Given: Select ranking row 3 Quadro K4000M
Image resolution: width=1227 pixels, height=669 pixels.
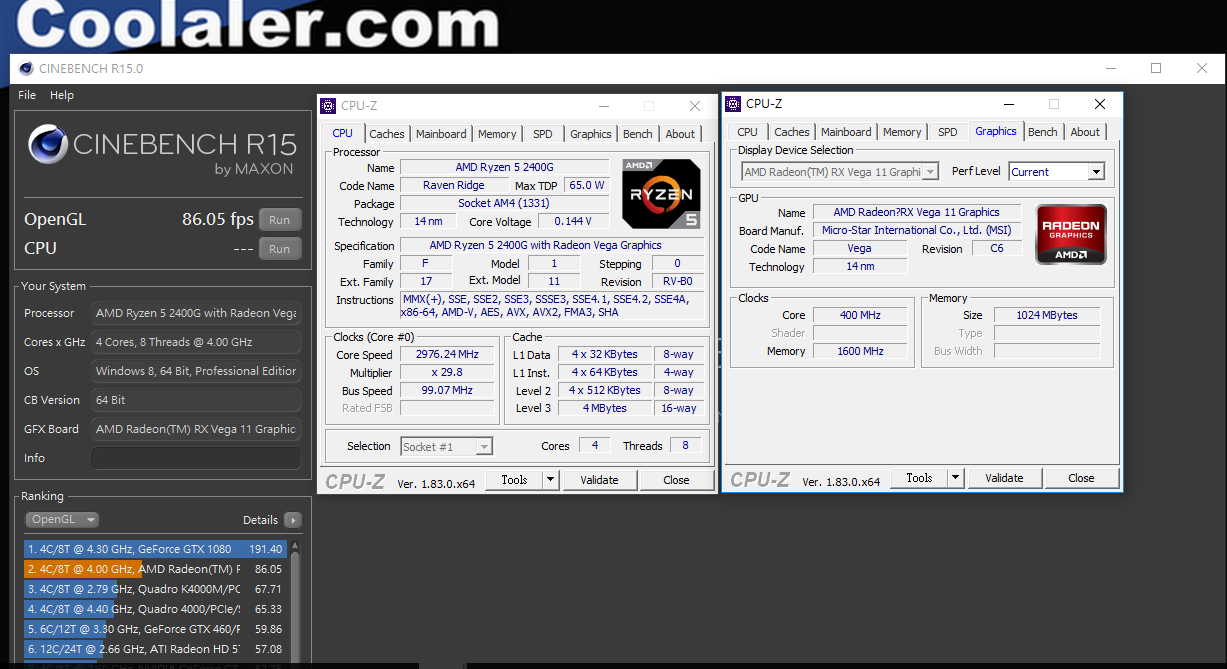Looking at the screenshot, I should coord(155,589).
